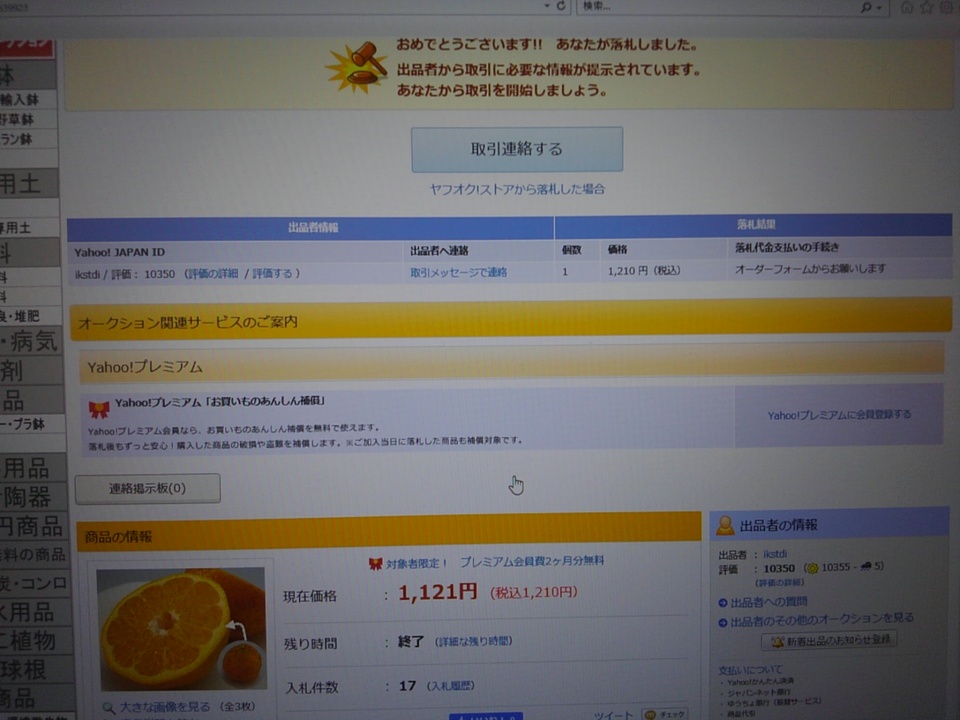Click the 10355 good-rating sun icon
The height and width of the screenshot is (720, 960).
[x=812, y=568]
